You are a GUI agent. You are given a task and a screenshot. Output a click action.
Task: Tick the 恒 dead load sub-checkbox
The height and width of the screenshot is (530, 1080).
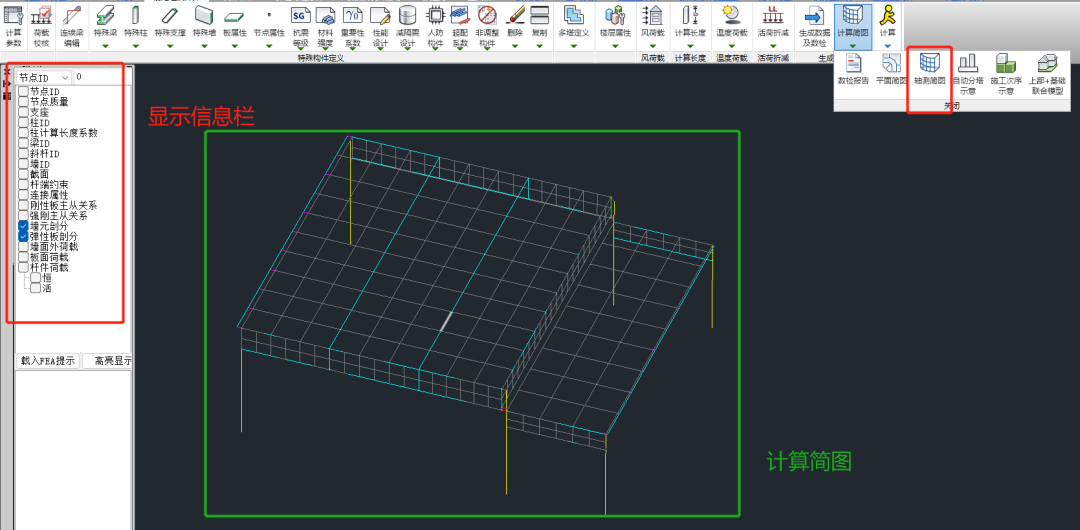[x=35, y=278]
